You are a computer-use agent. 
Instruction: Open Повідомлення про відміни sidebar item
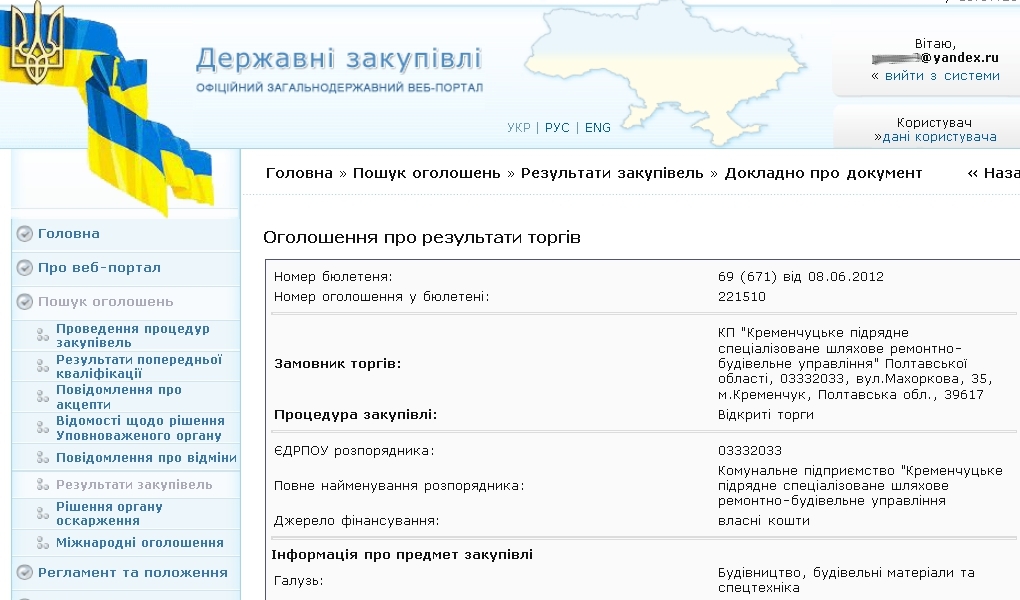pos(146,458)
